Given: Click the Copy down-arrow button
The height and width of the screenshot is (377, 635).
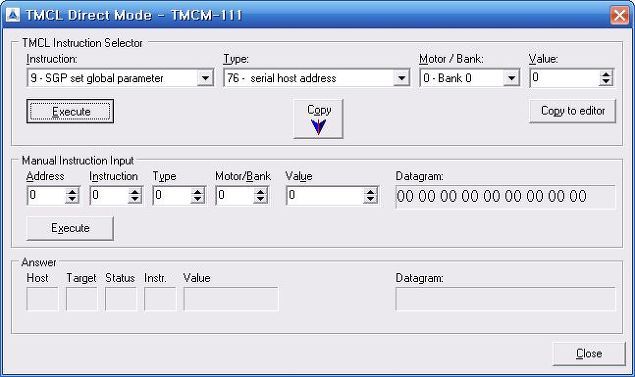Looking at the screenshot, I should click(318, 119).
